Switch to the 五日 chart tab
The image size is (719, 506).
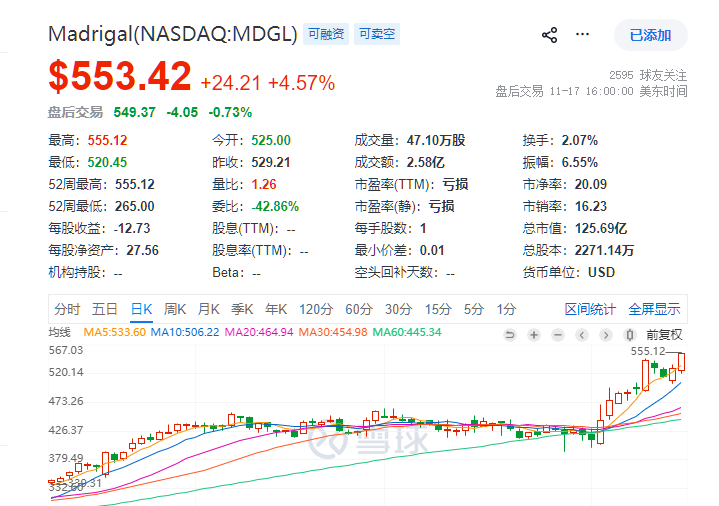tap(105, 309)
